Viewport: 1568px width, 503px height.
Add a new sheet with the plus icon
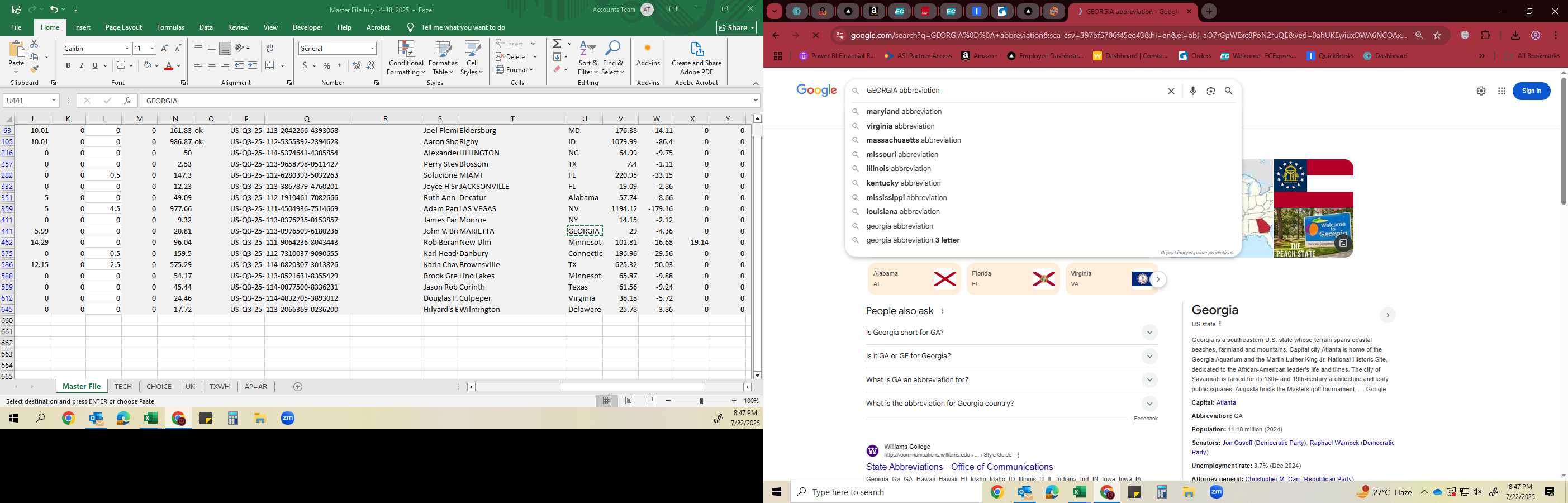tap(298, 387)
